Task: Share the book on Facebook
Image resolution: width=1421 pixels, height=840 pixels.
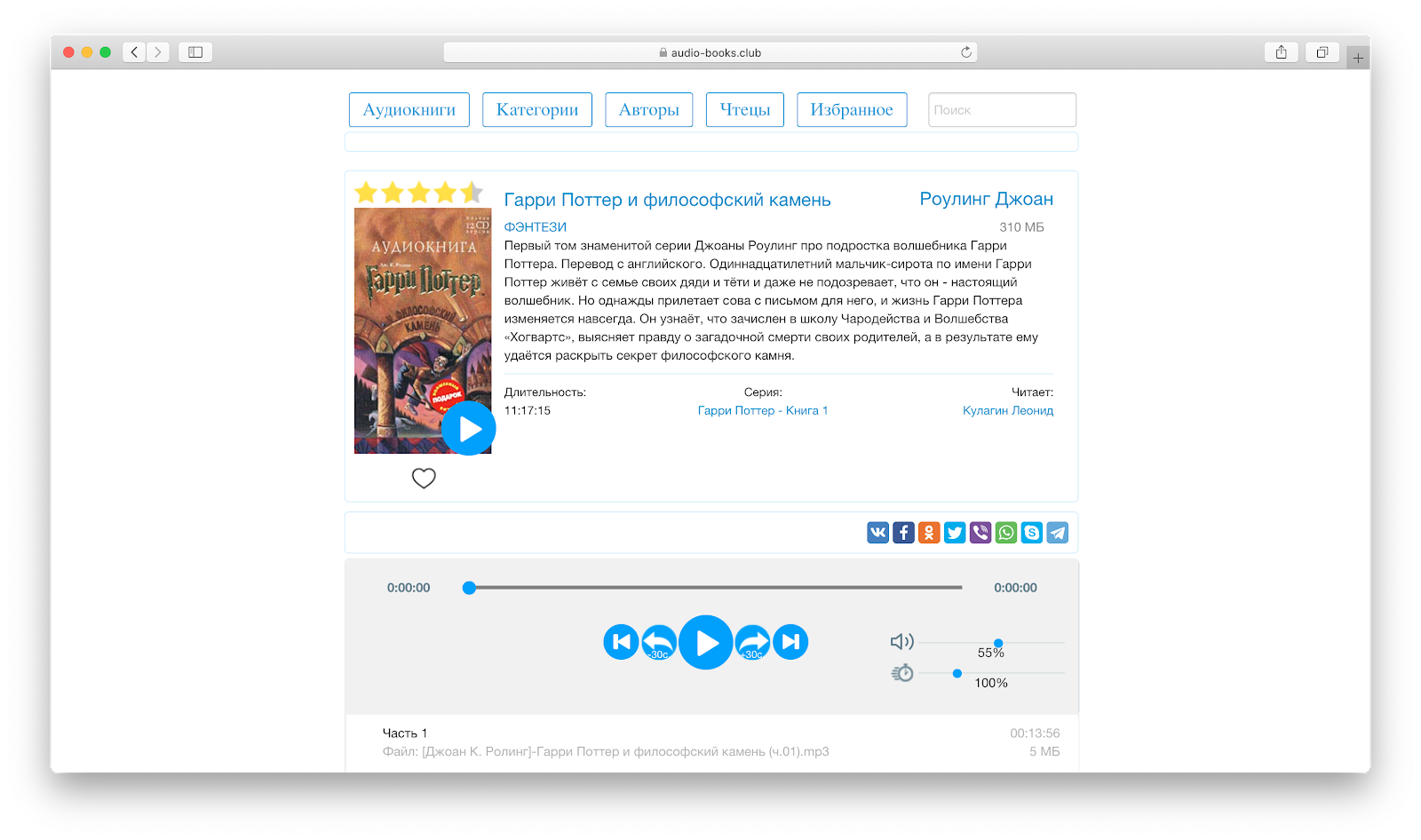Action: click(x=903, y=533)
